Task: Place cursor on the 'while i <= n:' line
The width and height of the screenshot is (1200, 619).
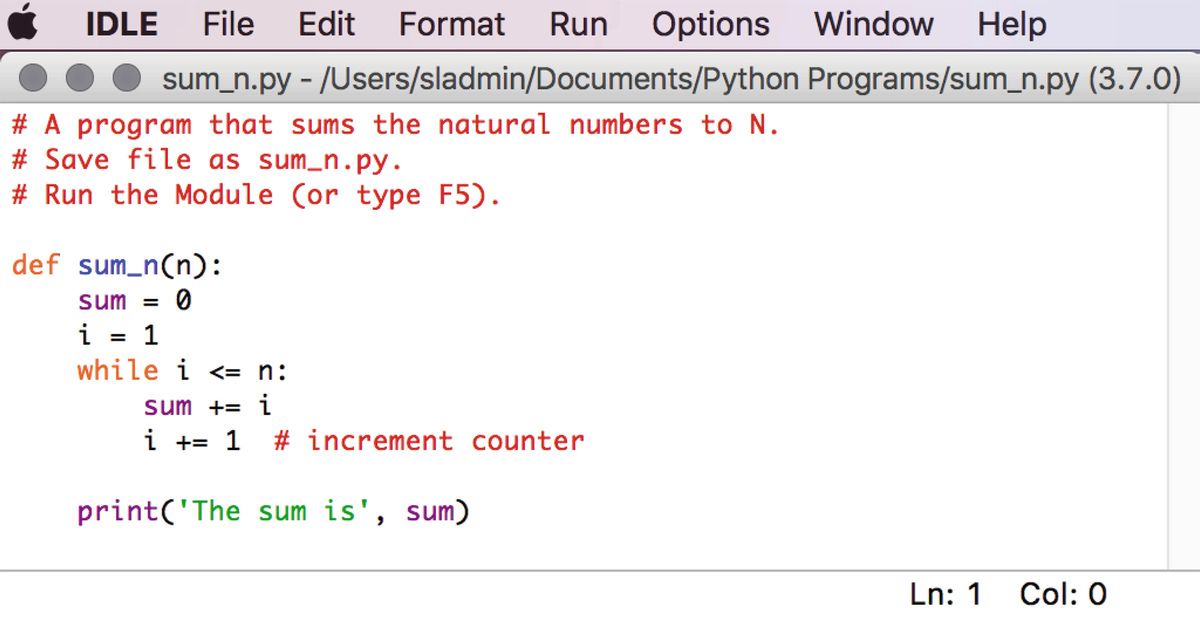Action: (182, 371)
